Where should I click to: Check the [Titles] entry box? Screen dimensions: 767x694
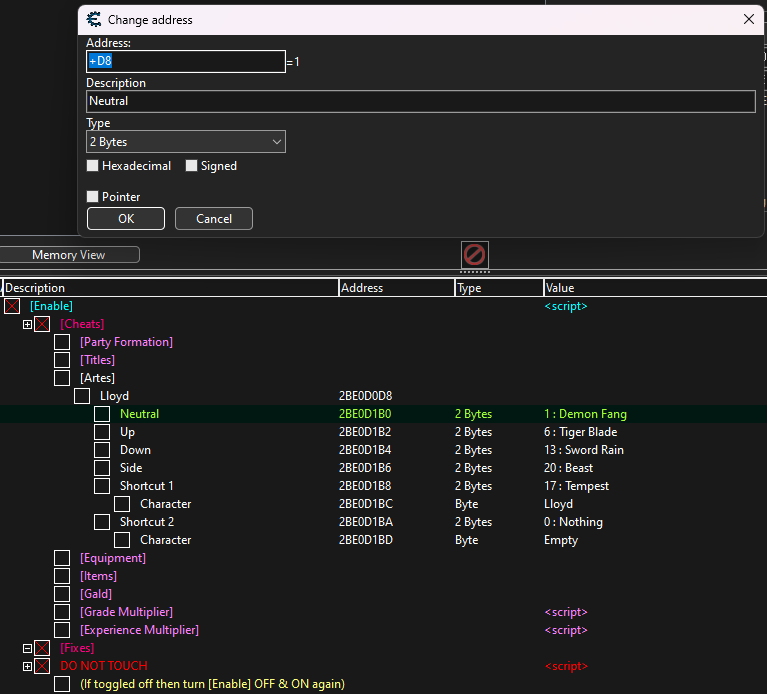click(x=62, y=360)
